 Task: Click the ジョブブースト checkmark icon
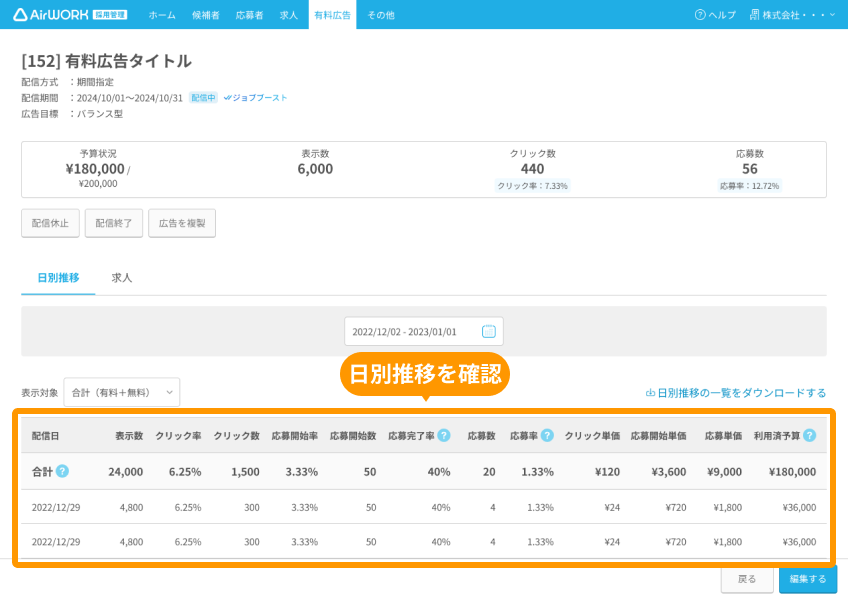[228, 98]
